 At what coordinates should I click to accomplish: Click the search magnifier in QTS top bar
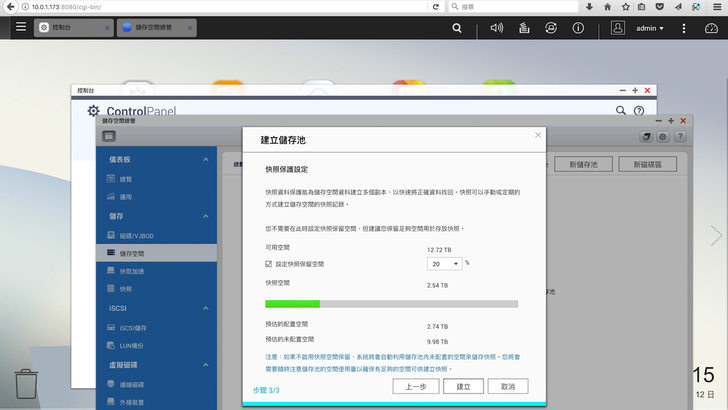click(x=457, y=28)
